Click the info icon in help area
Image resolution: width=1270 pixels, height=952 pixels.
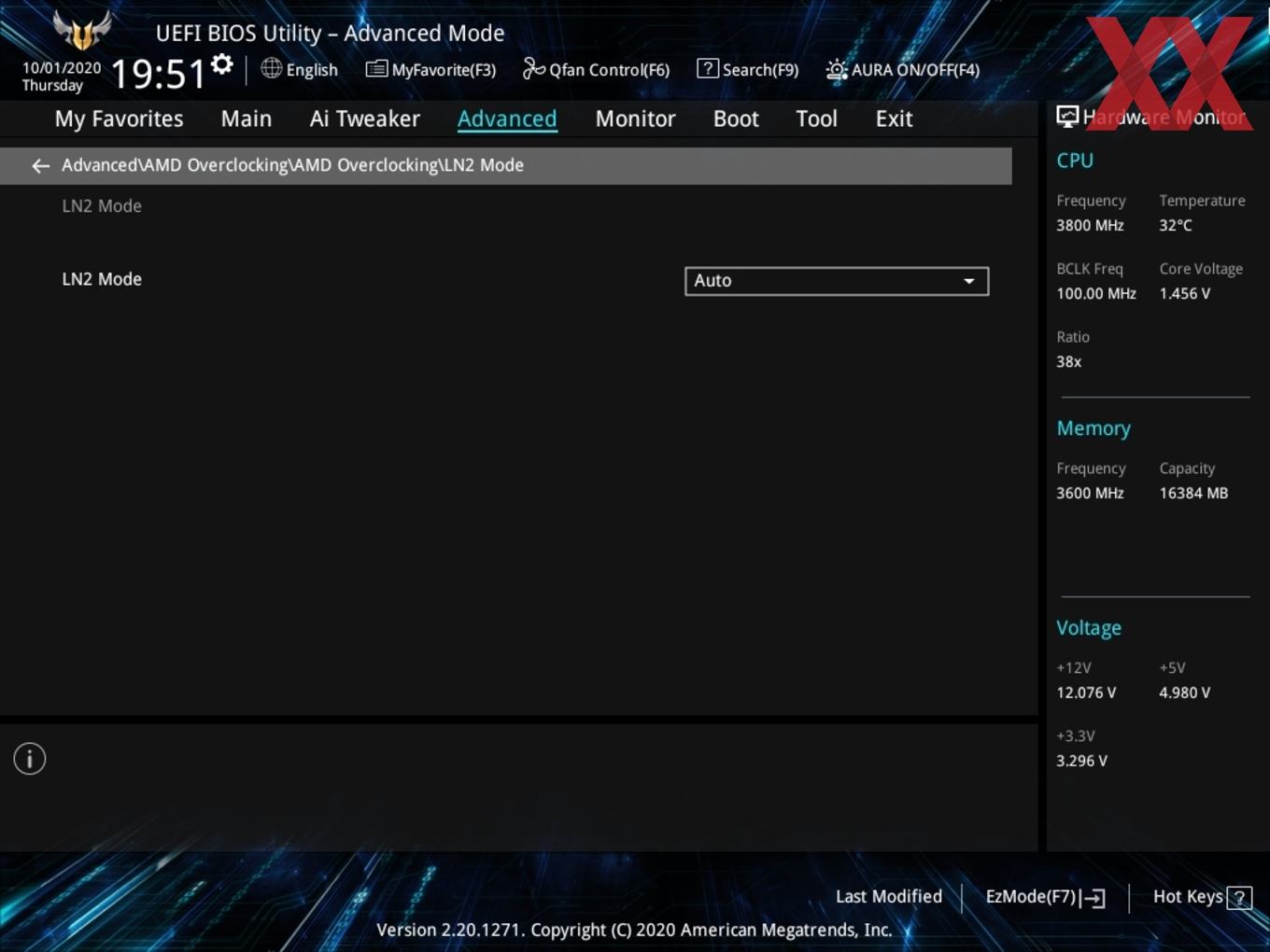pos(30,759)
